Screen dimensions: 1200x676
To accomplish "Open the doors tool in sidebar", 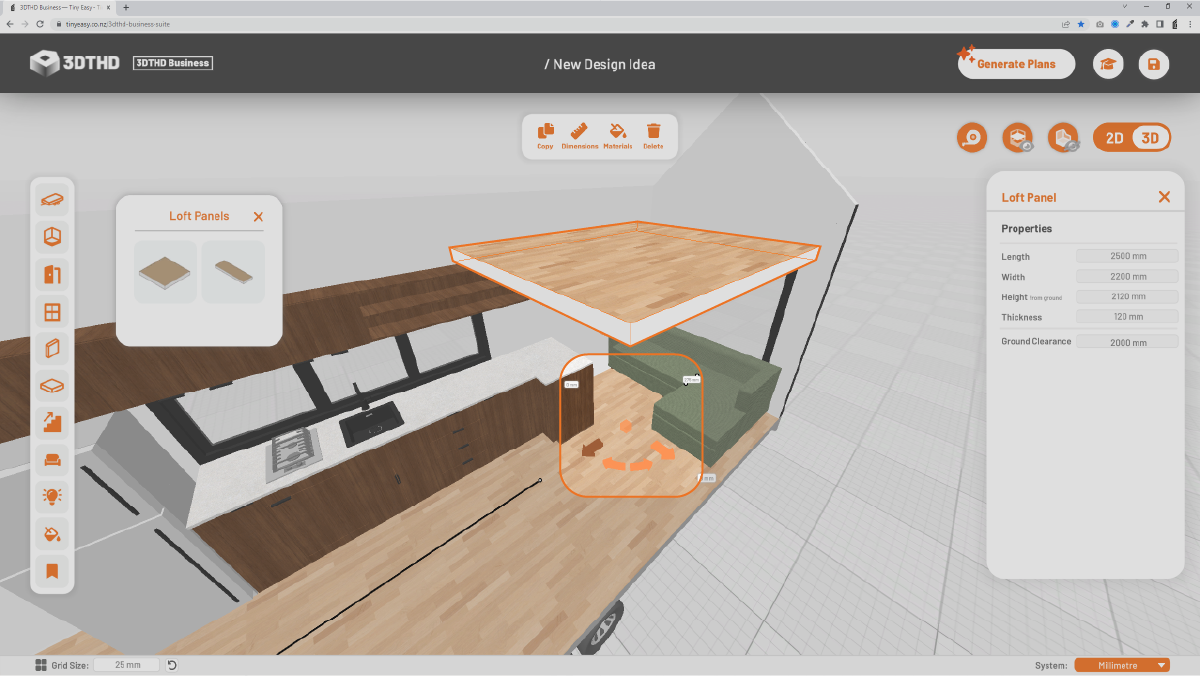I will tap(52, 274).
